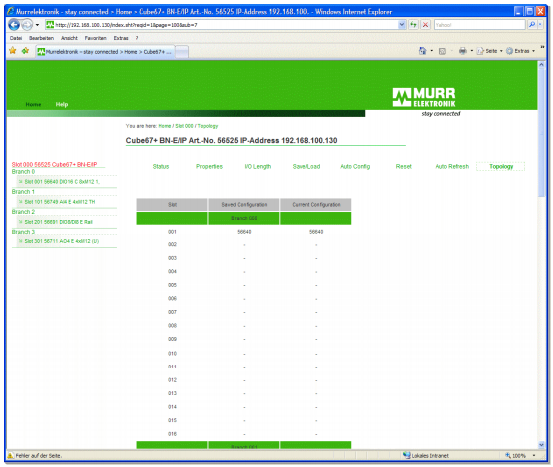Click the Print toolbar icon
Screen dimensions: 553x467
pos(462,51)
